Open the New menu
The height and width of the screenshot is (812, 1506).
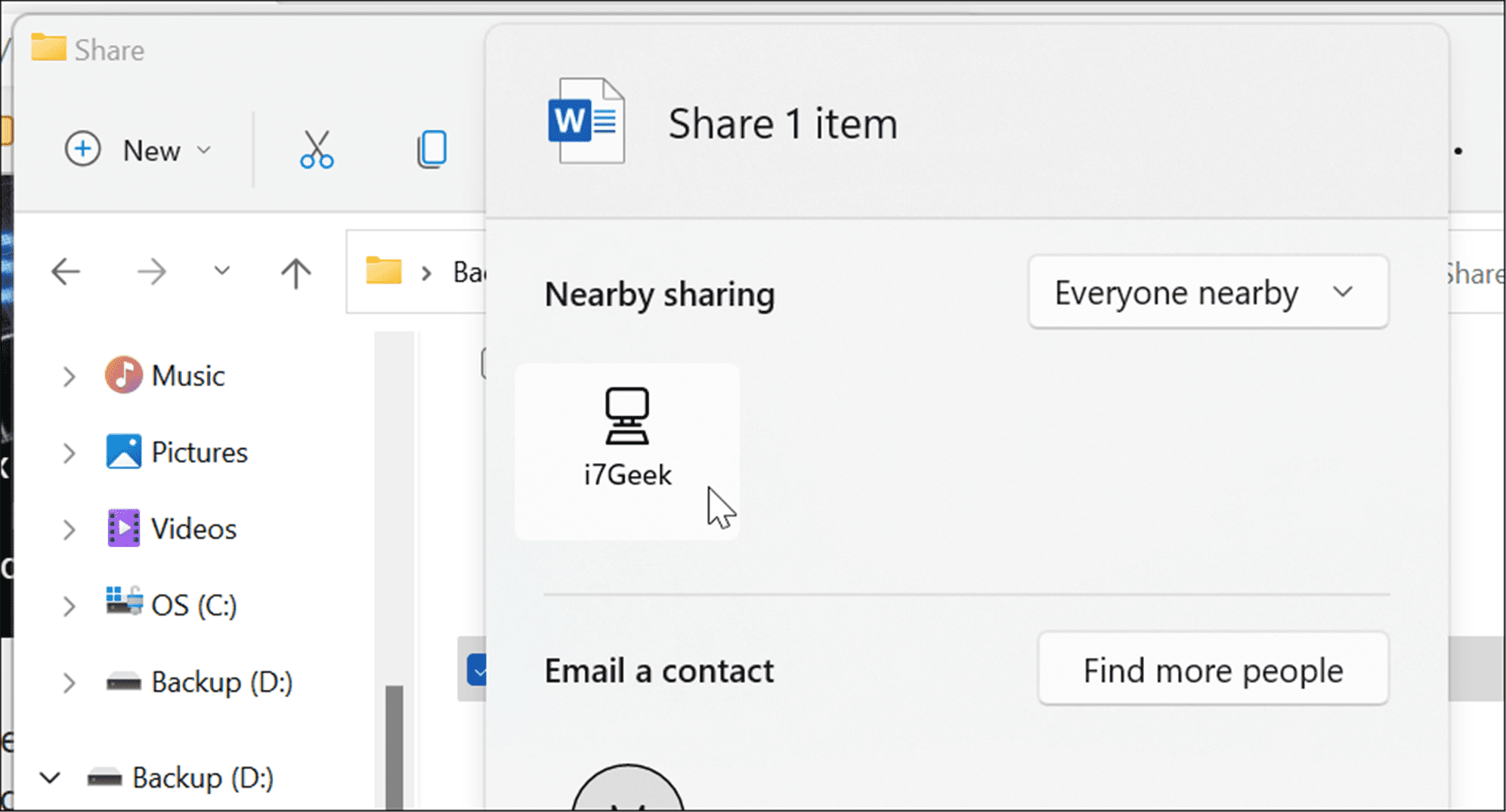click(138, 150)
